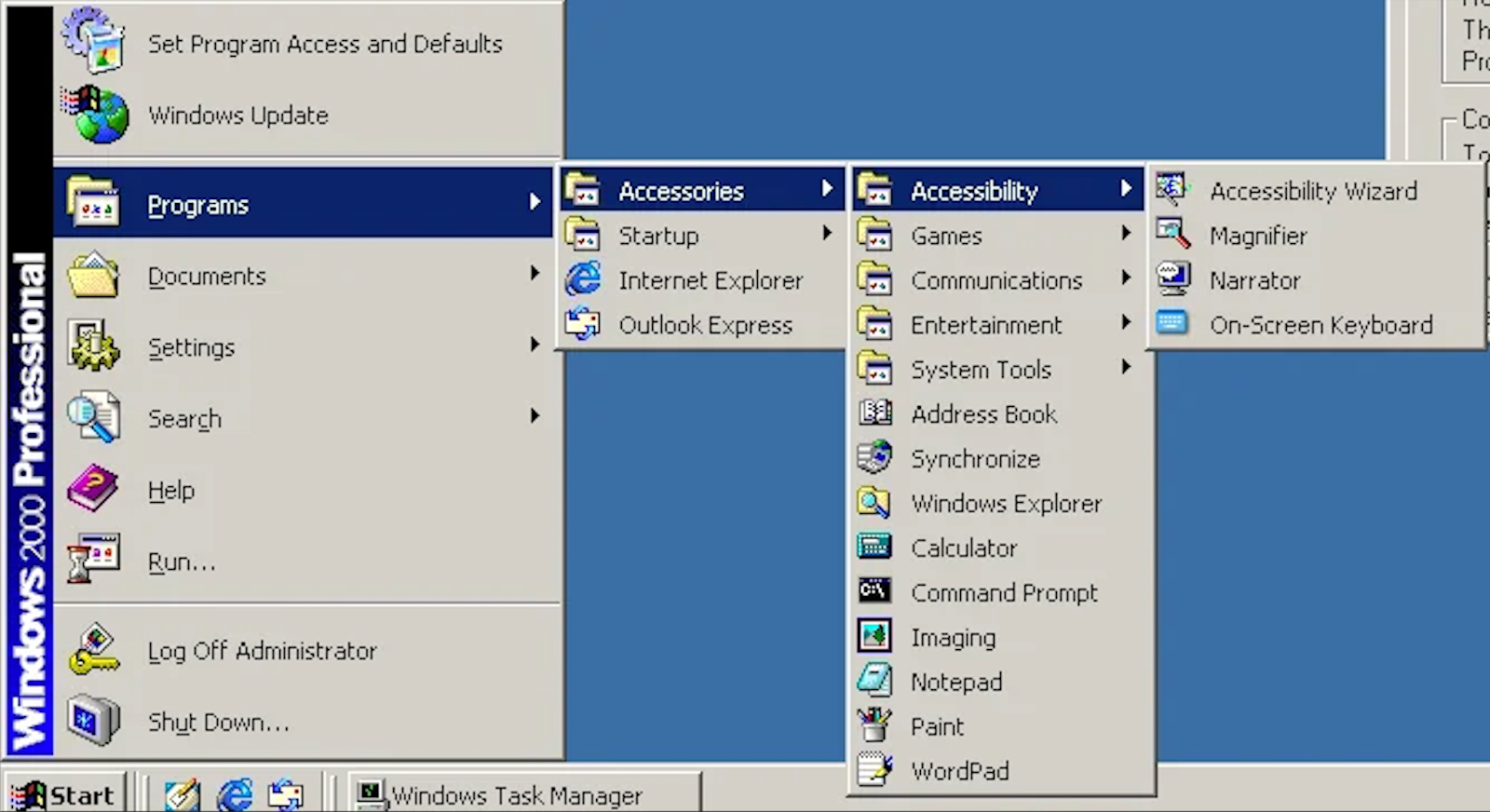The image size is (1490, 812).
Task: Expand the System Tools submenu arrow
Action: click(x=1126, y=367)
